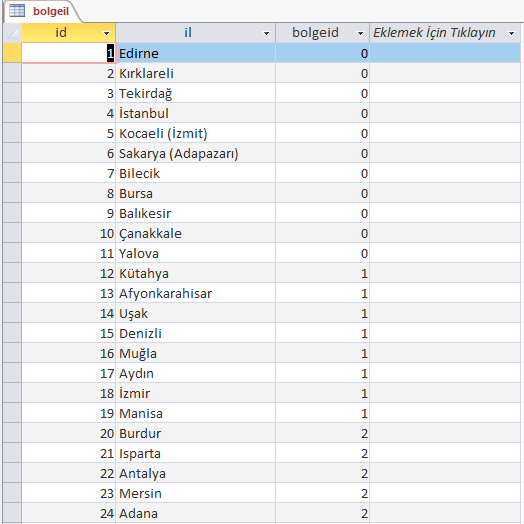This screenshot has height=524, width=524.
Task: Open the il column filter dropdown
Action: click(266, 33)
